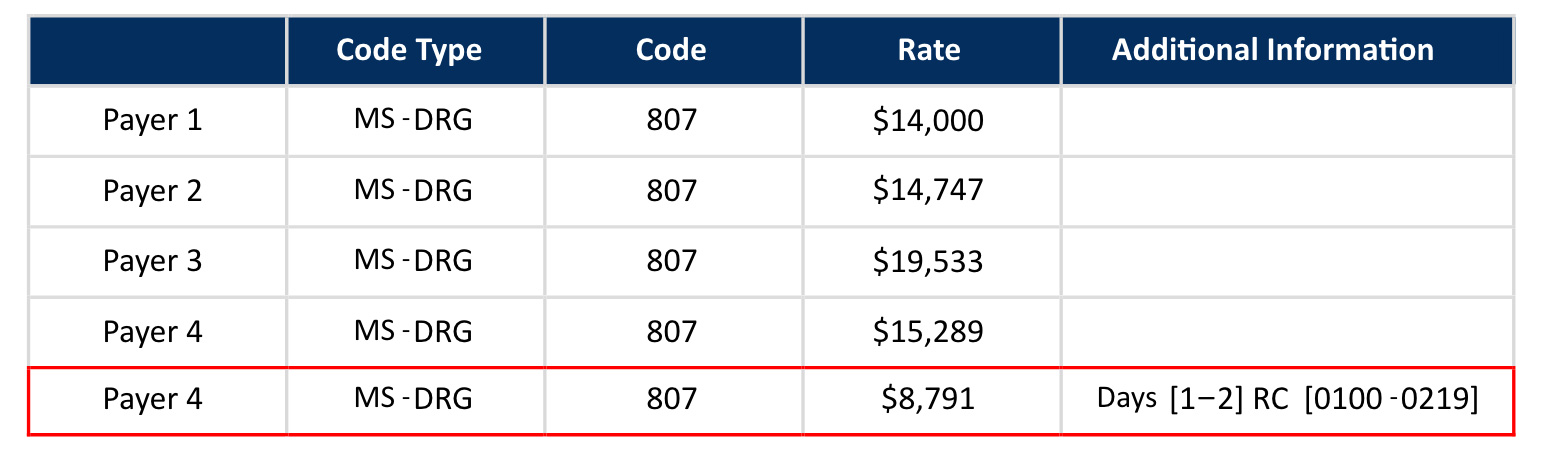The width and height of the screenshot is (1544, 450).
Task: Select code 807 in the Payer 2 row
Action: pyautogui.click(x=671, y=191)
